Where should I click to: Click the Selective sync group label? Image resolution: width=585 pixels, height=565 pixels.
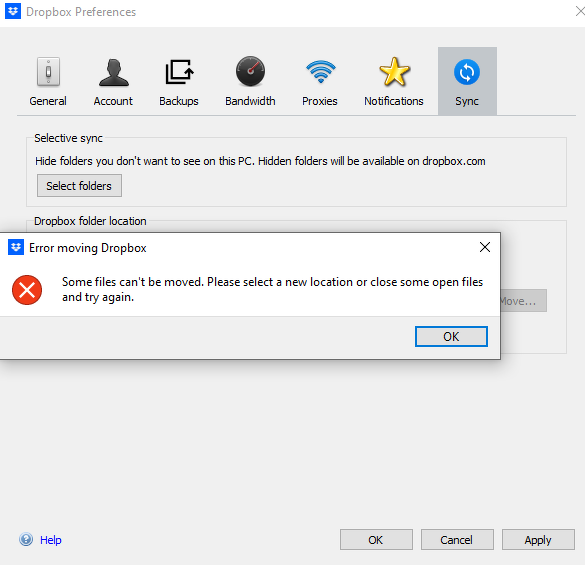pos(68,138)
